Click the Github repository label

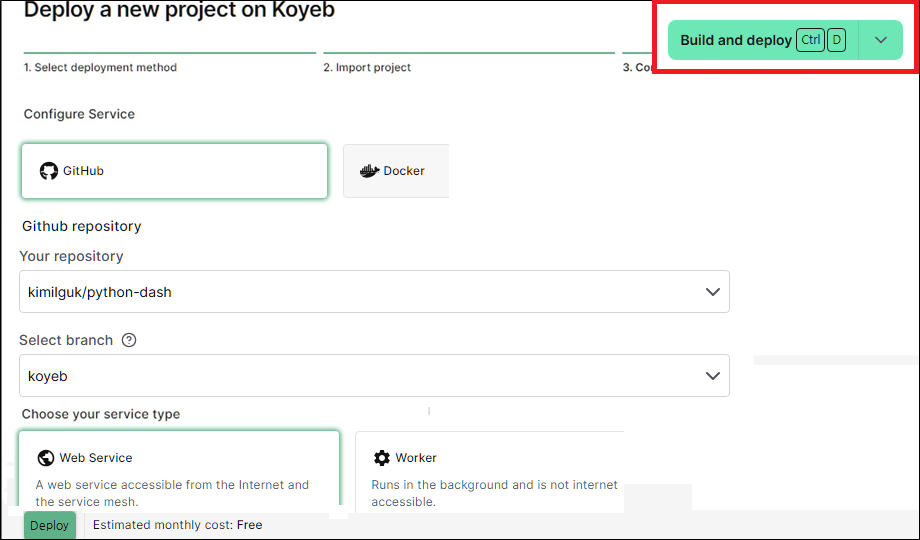pos(82,226)
